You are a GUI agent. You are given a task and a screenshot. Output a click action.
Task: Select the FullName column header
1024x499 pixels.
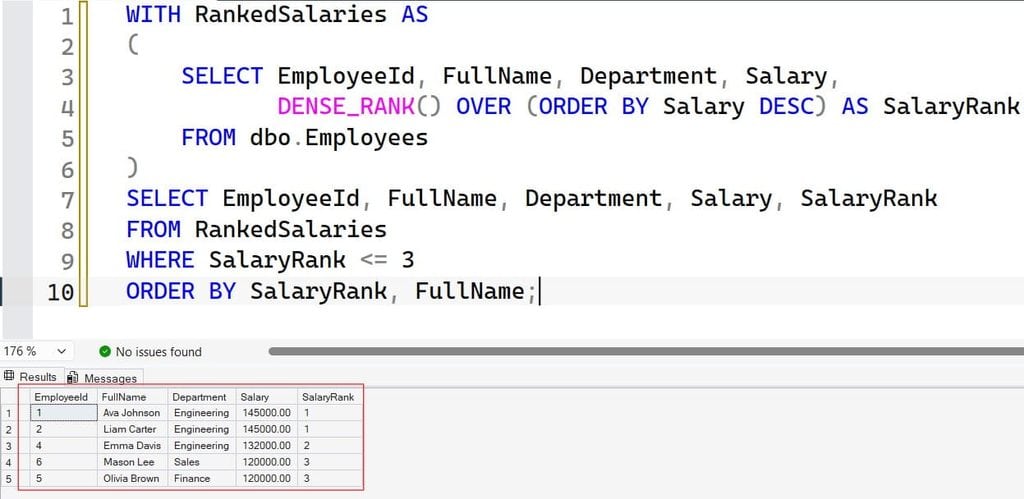click(133, 396)
